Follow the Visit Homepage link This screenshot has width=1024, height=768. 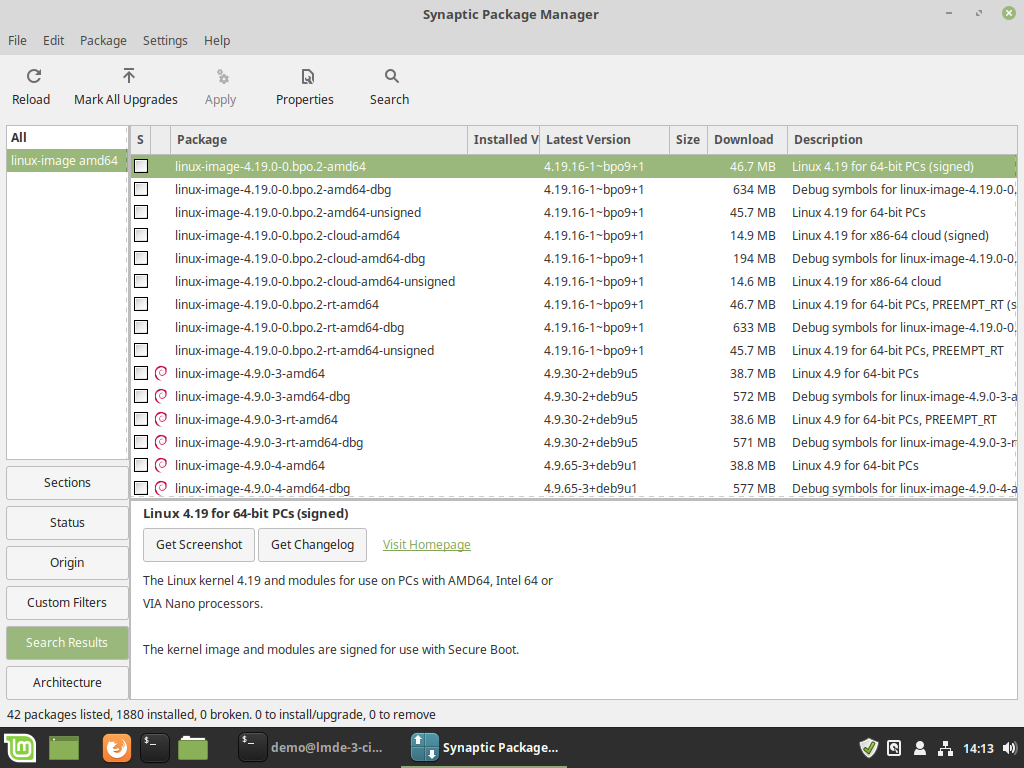click(x=426, y=545)
